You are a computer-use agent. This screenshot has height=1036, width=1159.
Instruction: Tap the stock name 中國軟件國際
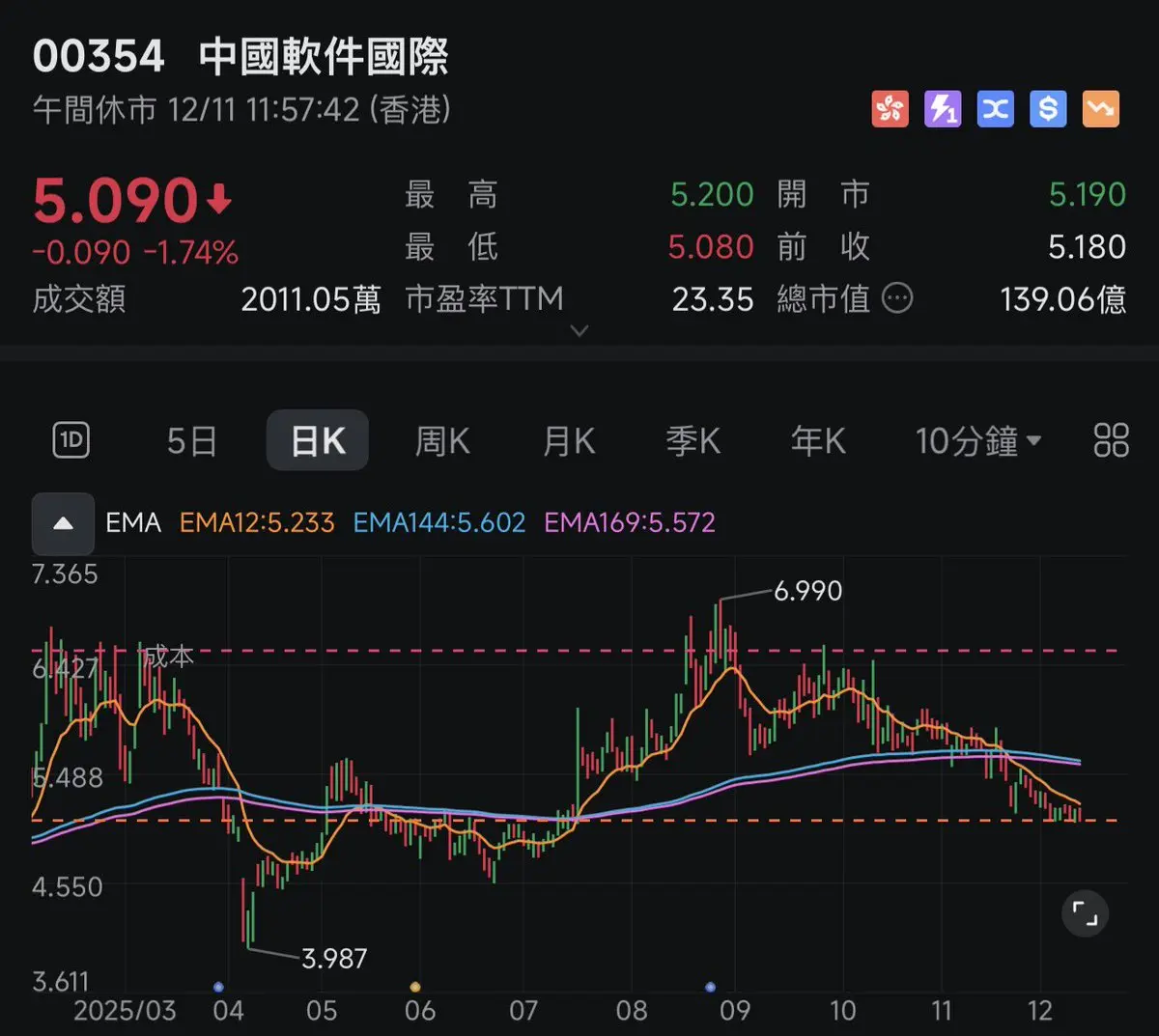coord(324,57)
